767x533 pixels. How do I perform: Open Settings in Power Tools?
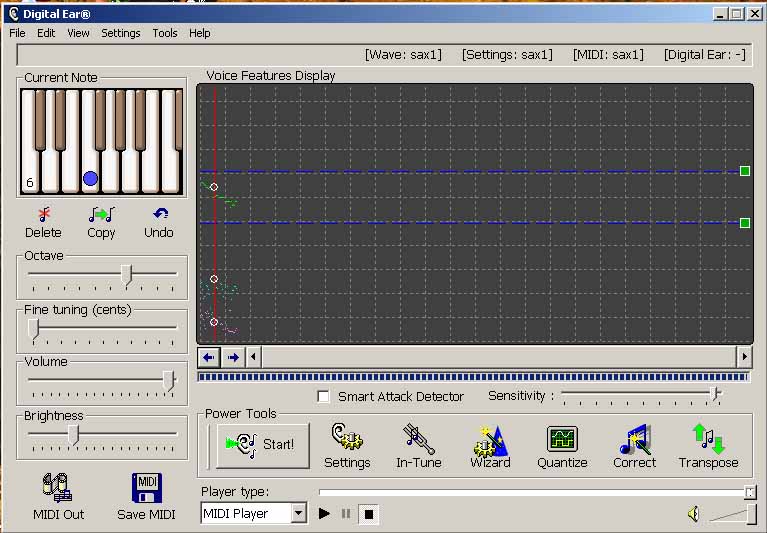pos(347,439)
